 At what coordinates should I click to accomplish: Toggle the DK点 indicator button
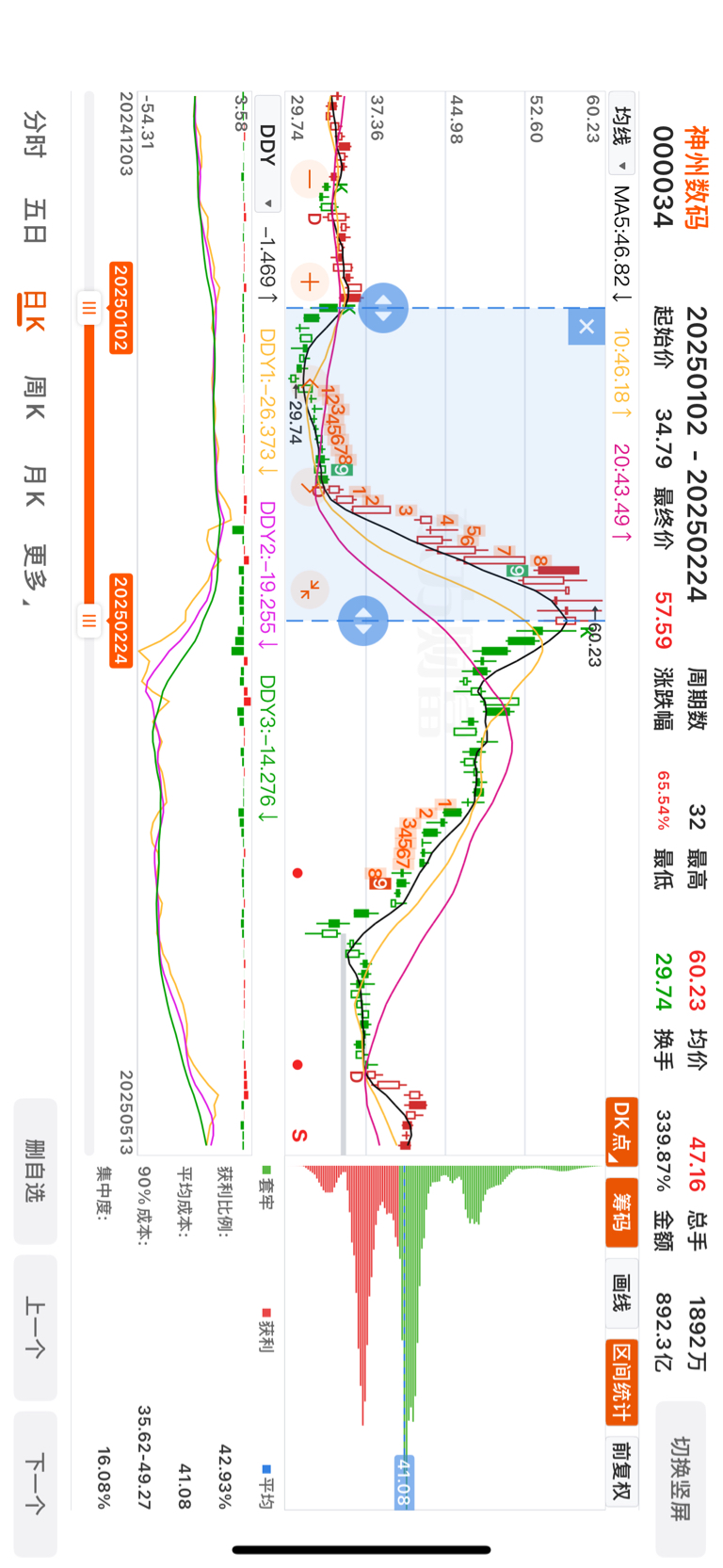tap(621, 1131)
